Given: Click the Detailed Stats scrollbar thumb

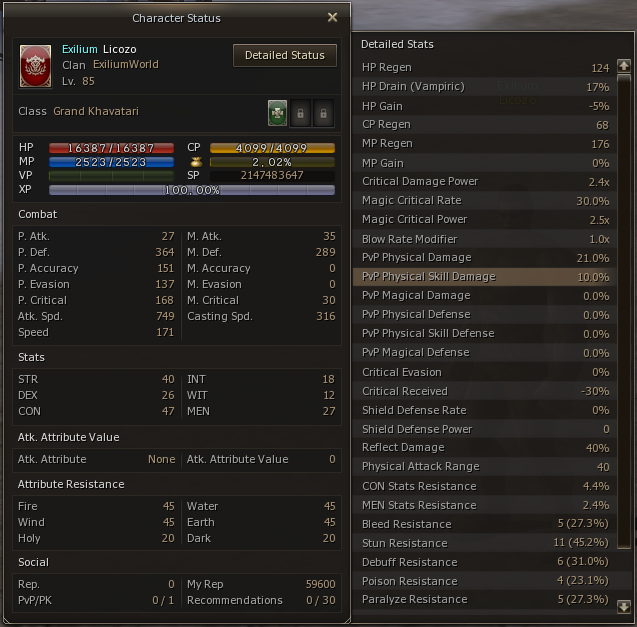Looking at the screenshot, I should click(624, 312).
